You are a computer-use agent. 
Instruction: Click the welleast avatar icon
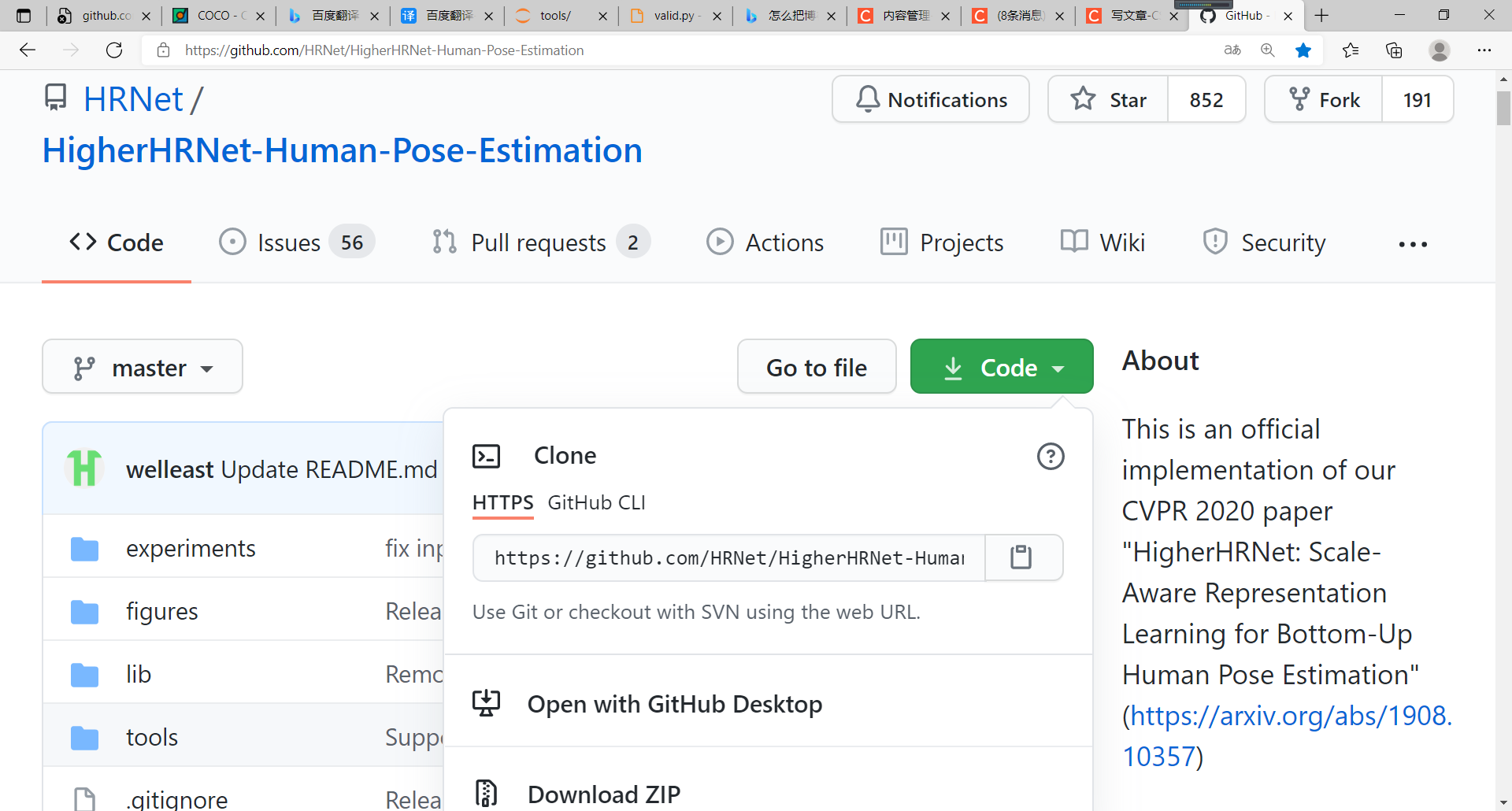(x=83, y=468)
